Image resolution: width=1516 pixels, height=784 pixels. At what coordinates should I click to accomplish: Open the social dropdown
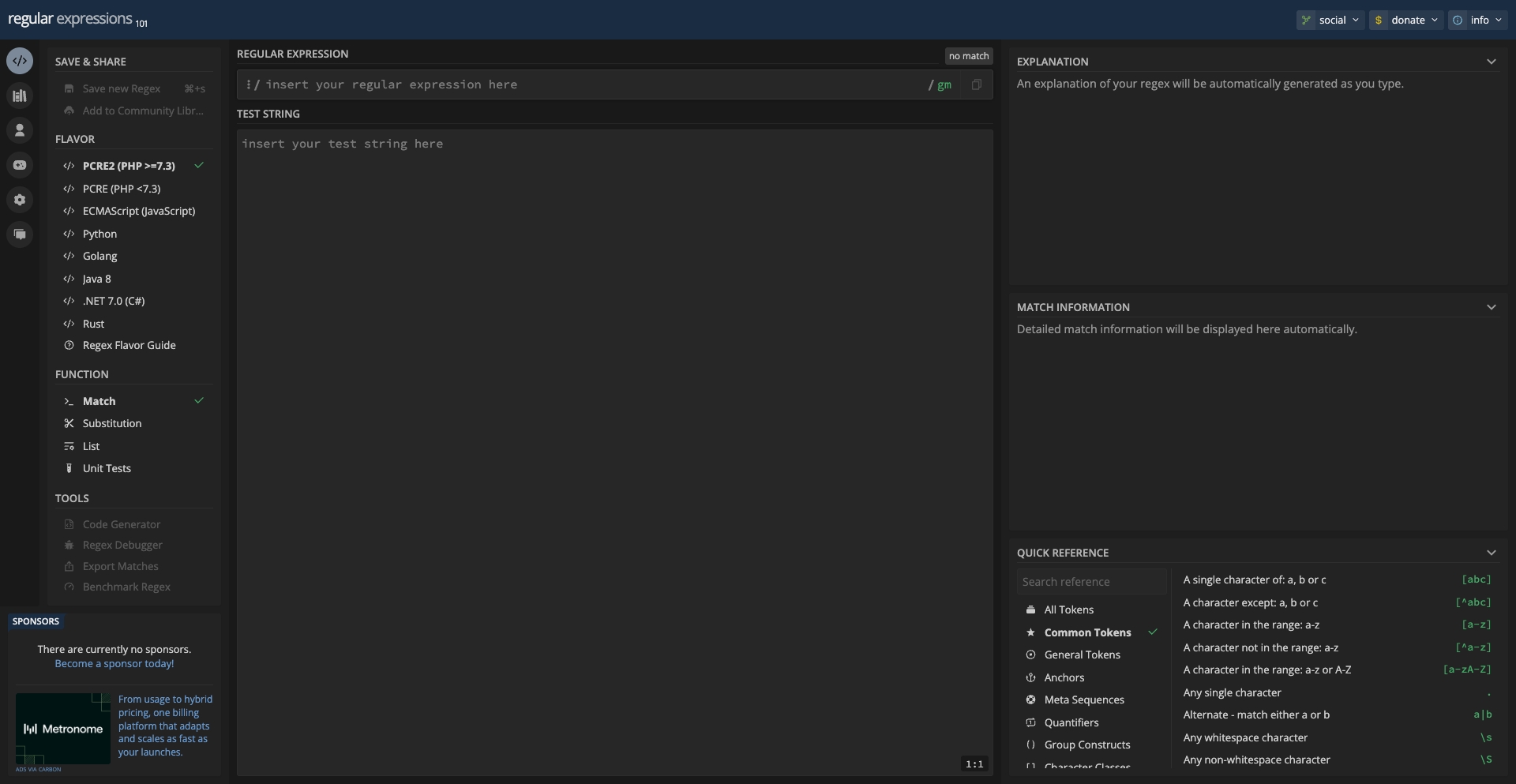tap(1330, 20)
